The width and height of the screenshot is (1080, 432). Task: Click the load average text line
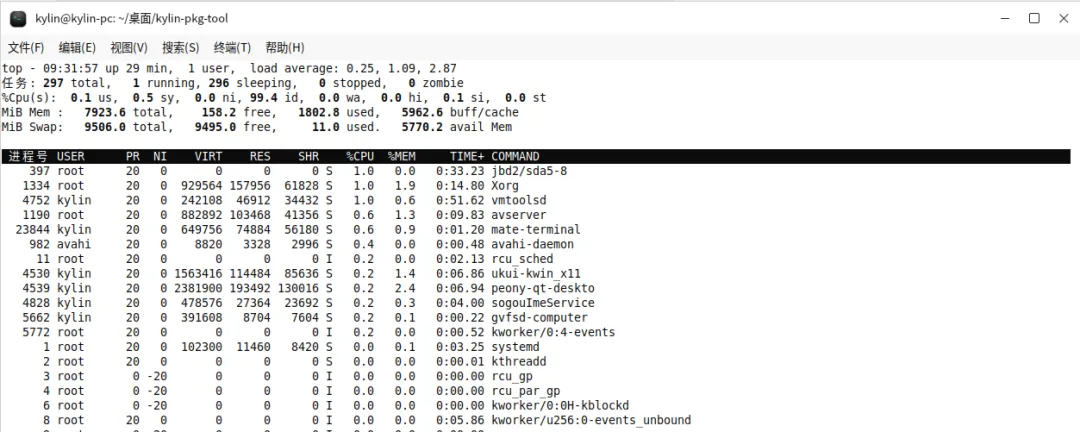[x=229, y=68]
